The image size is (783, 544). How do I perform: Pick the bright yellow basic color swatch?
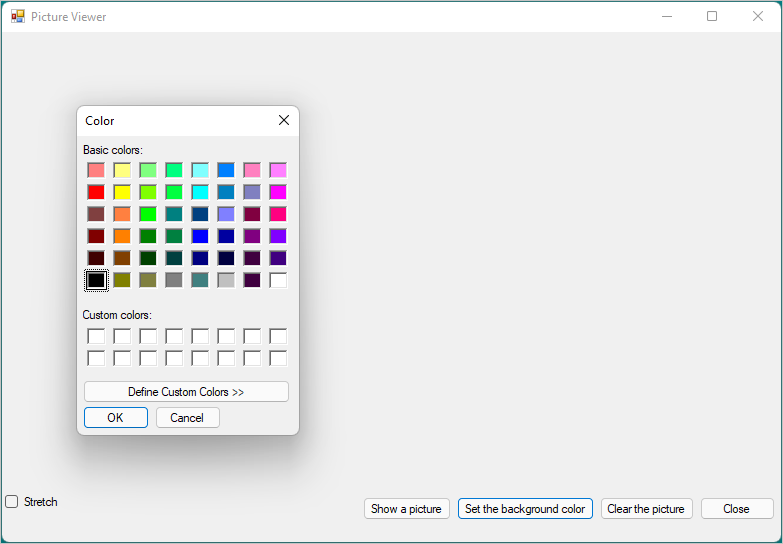pos(122,192)
